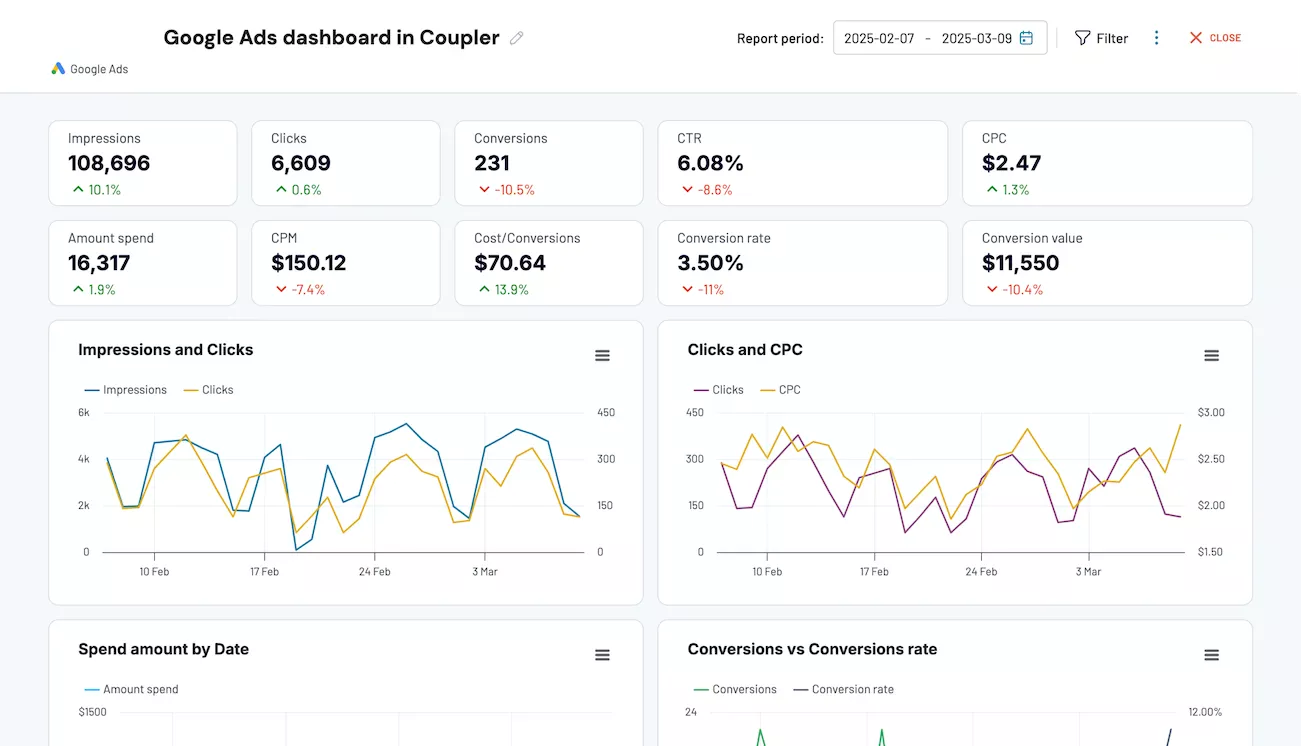
Task: Open Impressions and Clicks chart hamburger menu
Action: [x=602, y=356]
